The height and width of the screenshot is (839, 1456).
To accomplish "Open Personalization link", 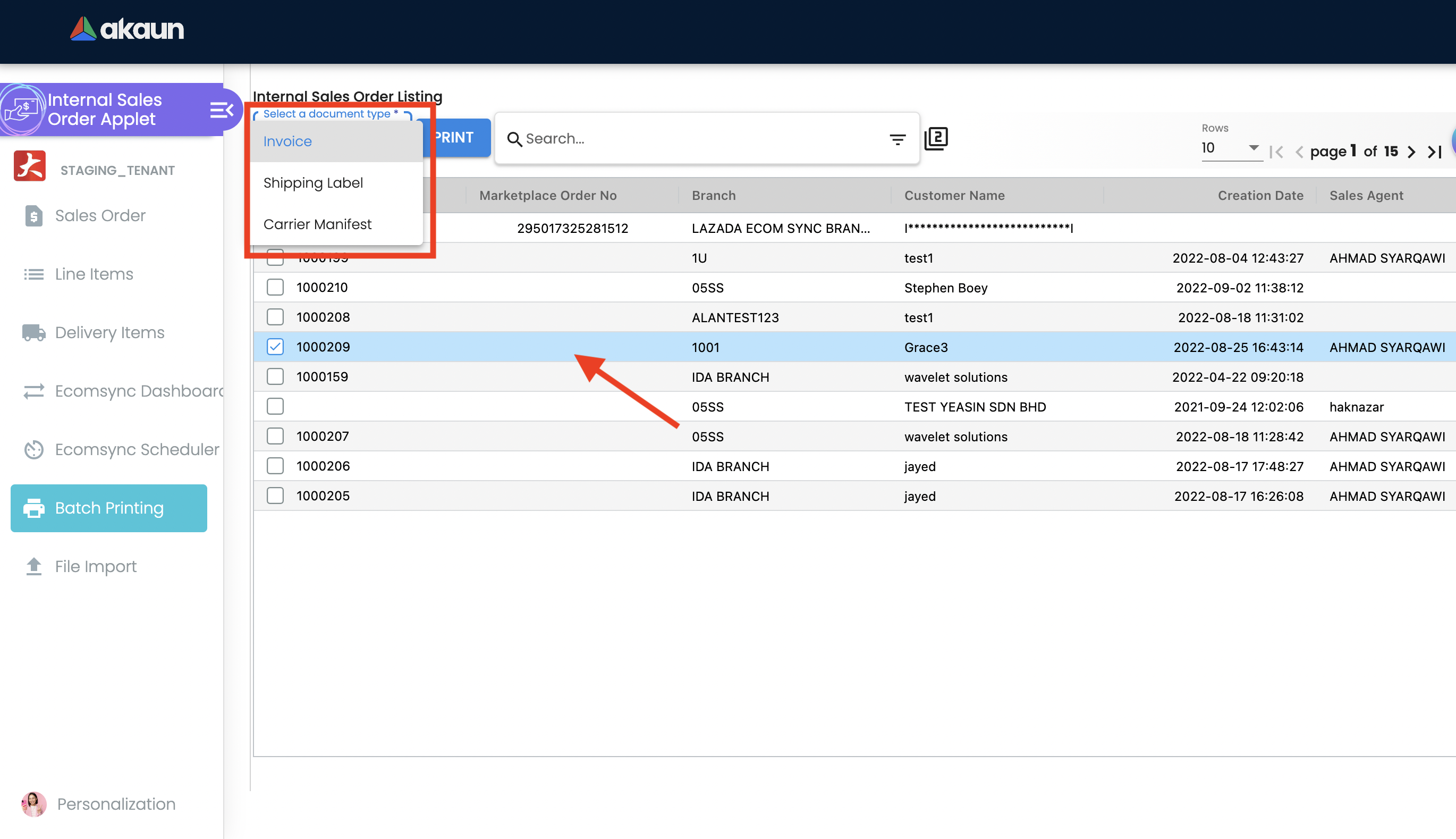I will [x=116, y=804].
